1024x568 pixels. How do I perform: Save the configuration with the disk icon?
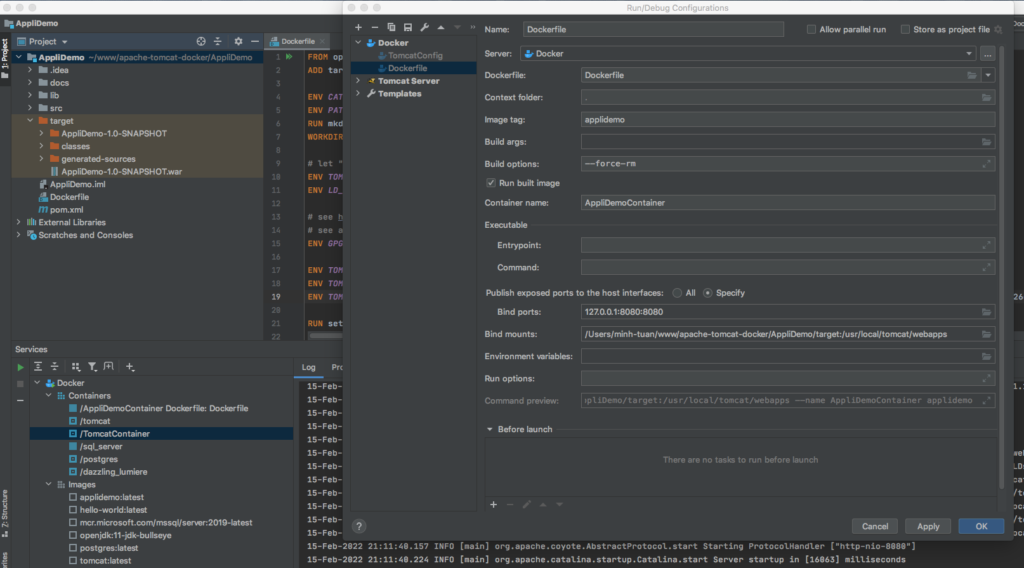407,27
